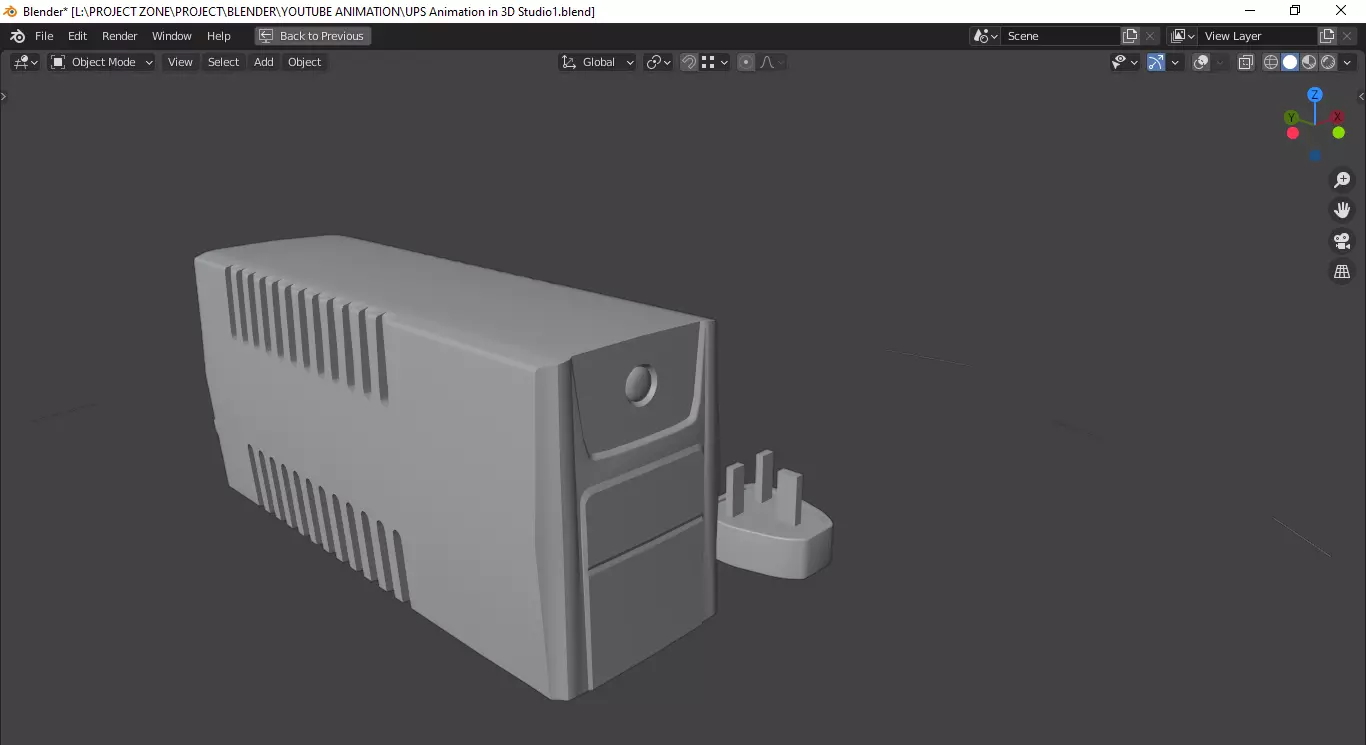Switch to solid viewport shading
This screenshot has width=1366, height=745.
click(1290, 62)
